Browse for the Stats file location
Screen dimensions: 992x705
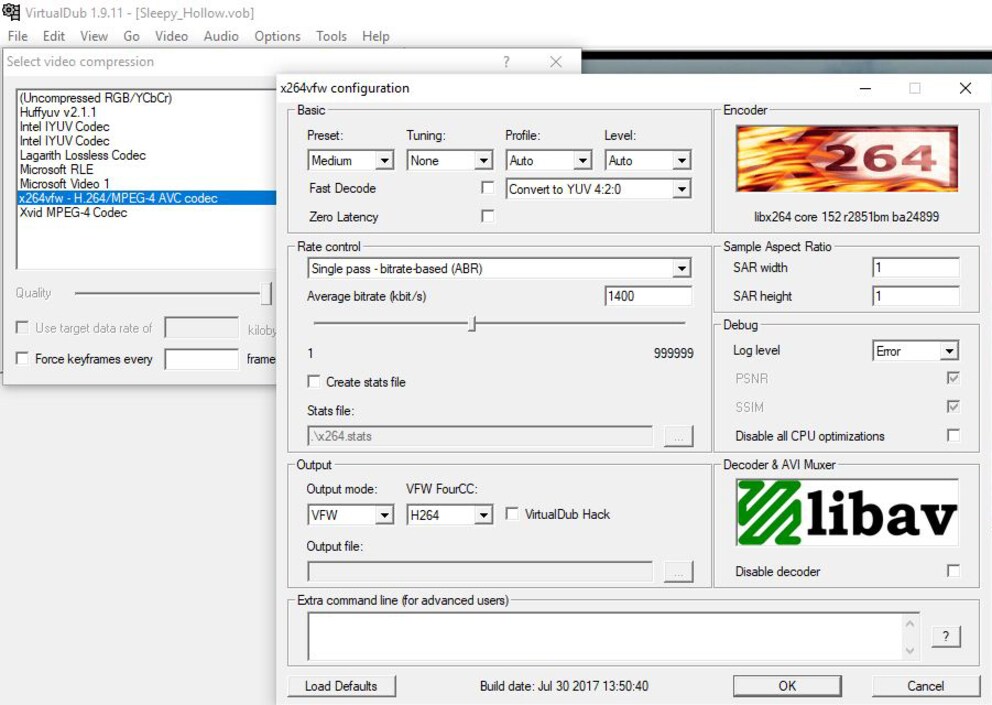click(x=678, y=436)
